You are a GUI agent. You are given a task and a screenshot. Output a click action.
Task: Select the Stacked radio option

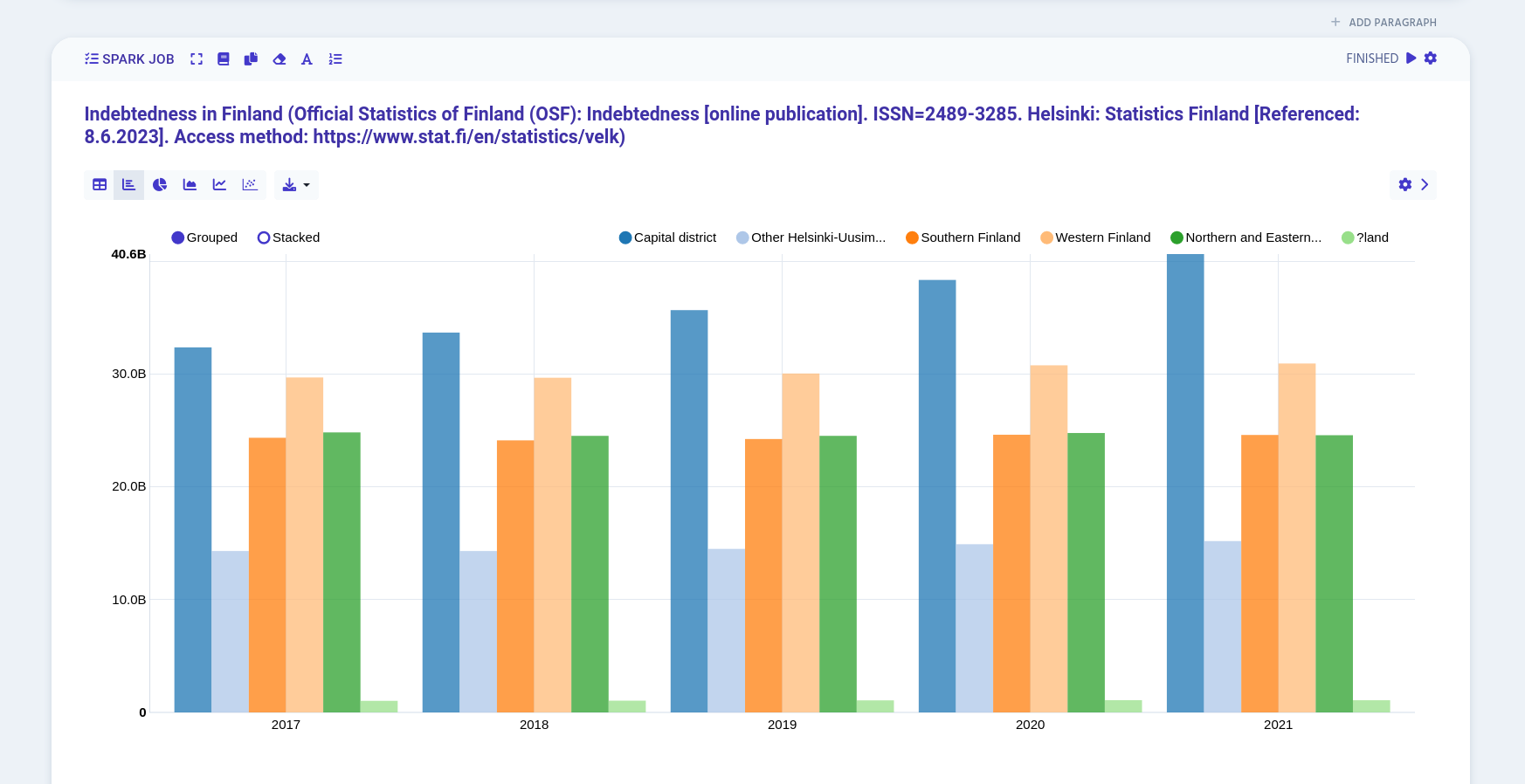point(288,237)
